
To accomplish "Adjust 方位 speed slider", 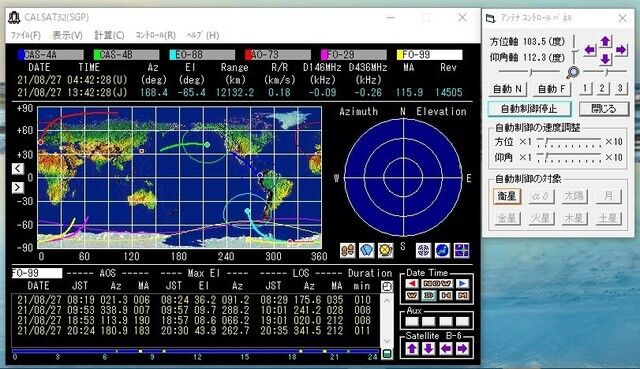I will pyautogui.click(x=569, y=142).
